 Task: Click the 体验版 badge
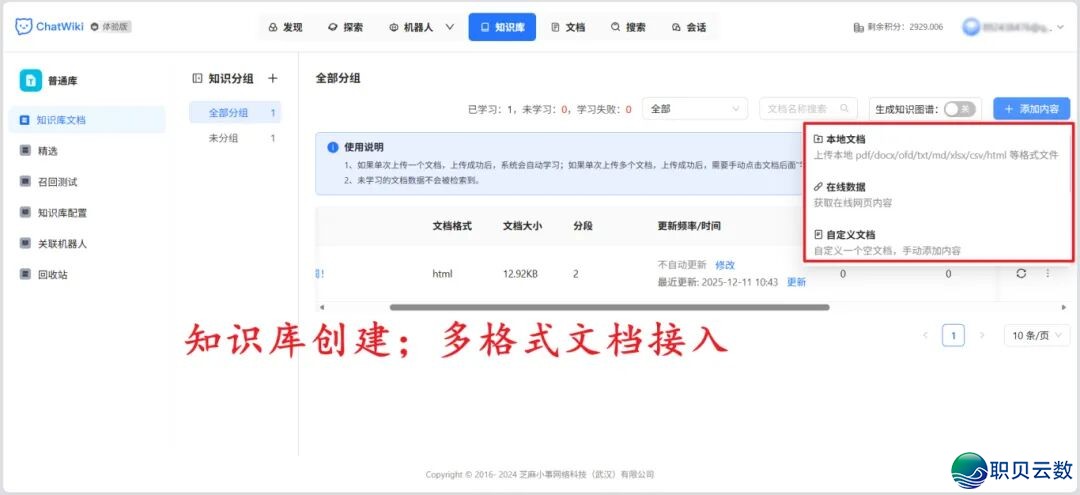[111, 27]
